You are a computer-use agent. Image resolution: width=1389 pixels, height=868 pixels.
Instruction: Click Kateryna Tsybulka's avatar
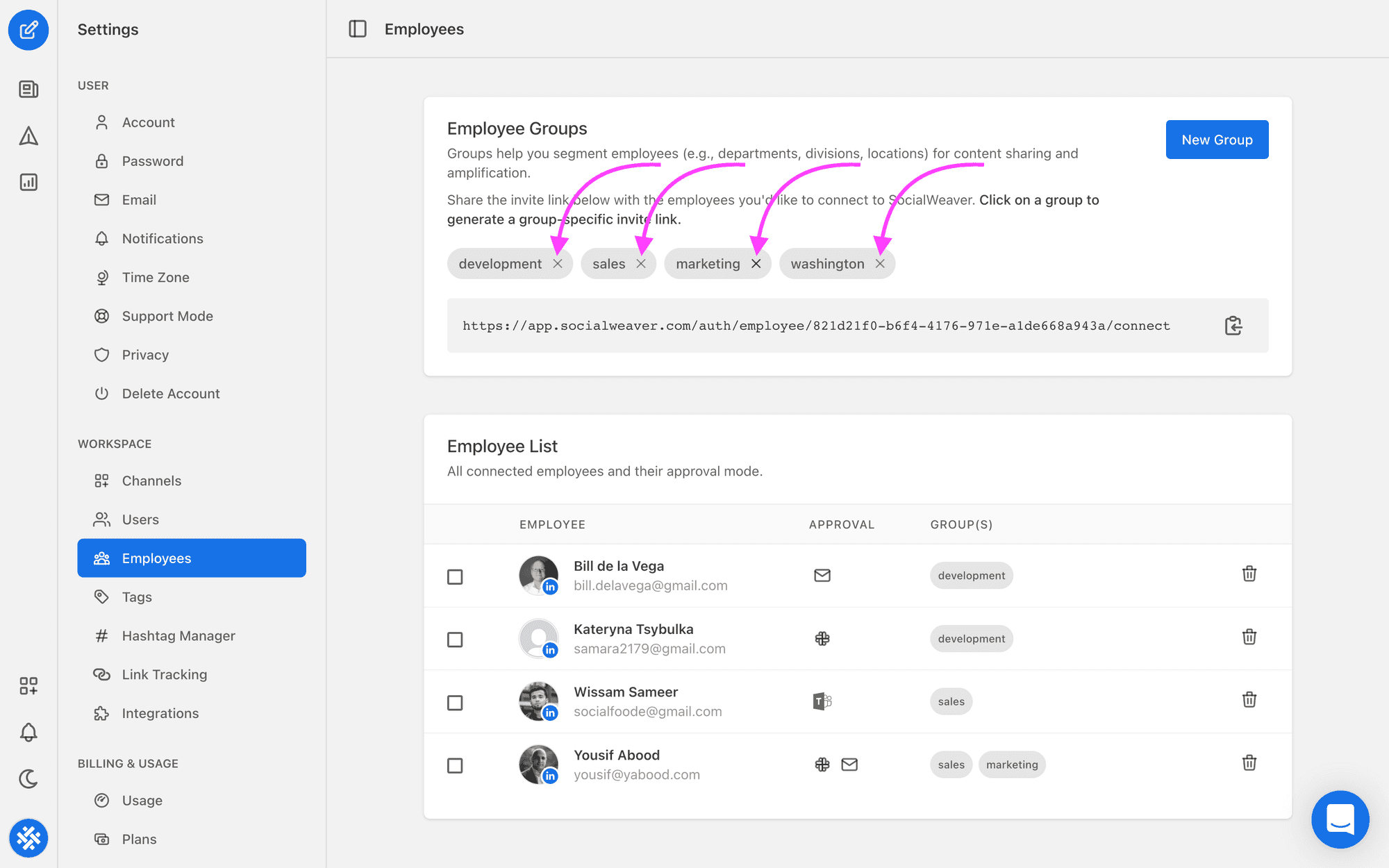[538, 638]
